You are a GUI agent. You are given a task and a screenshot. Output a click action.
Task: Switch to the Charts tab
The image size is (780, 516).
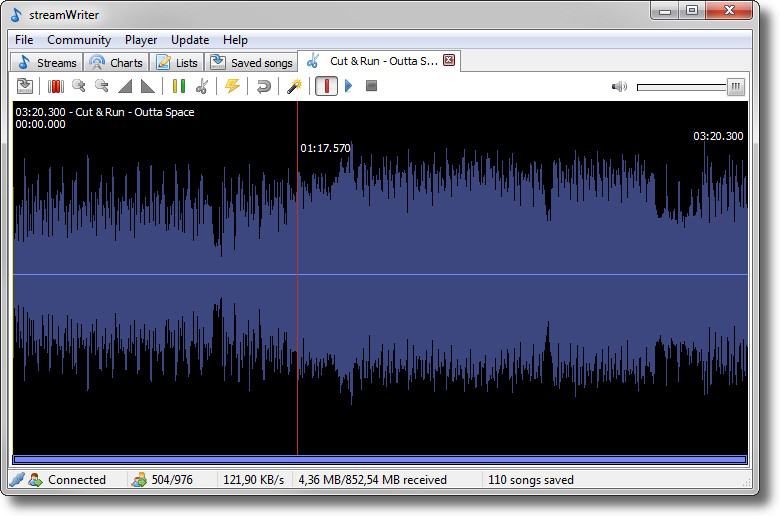tap(116, 63)
